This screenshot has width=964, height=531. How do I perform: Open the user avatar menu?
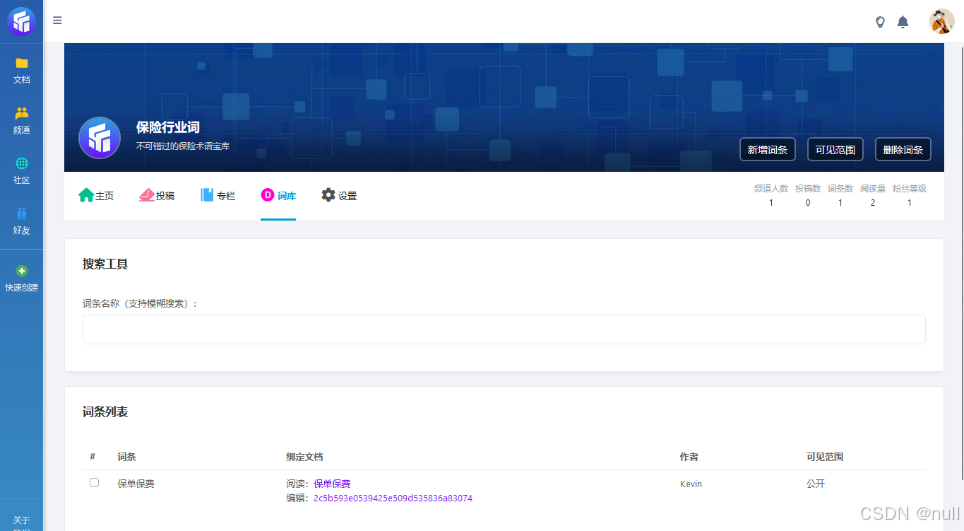coord(941,22)
